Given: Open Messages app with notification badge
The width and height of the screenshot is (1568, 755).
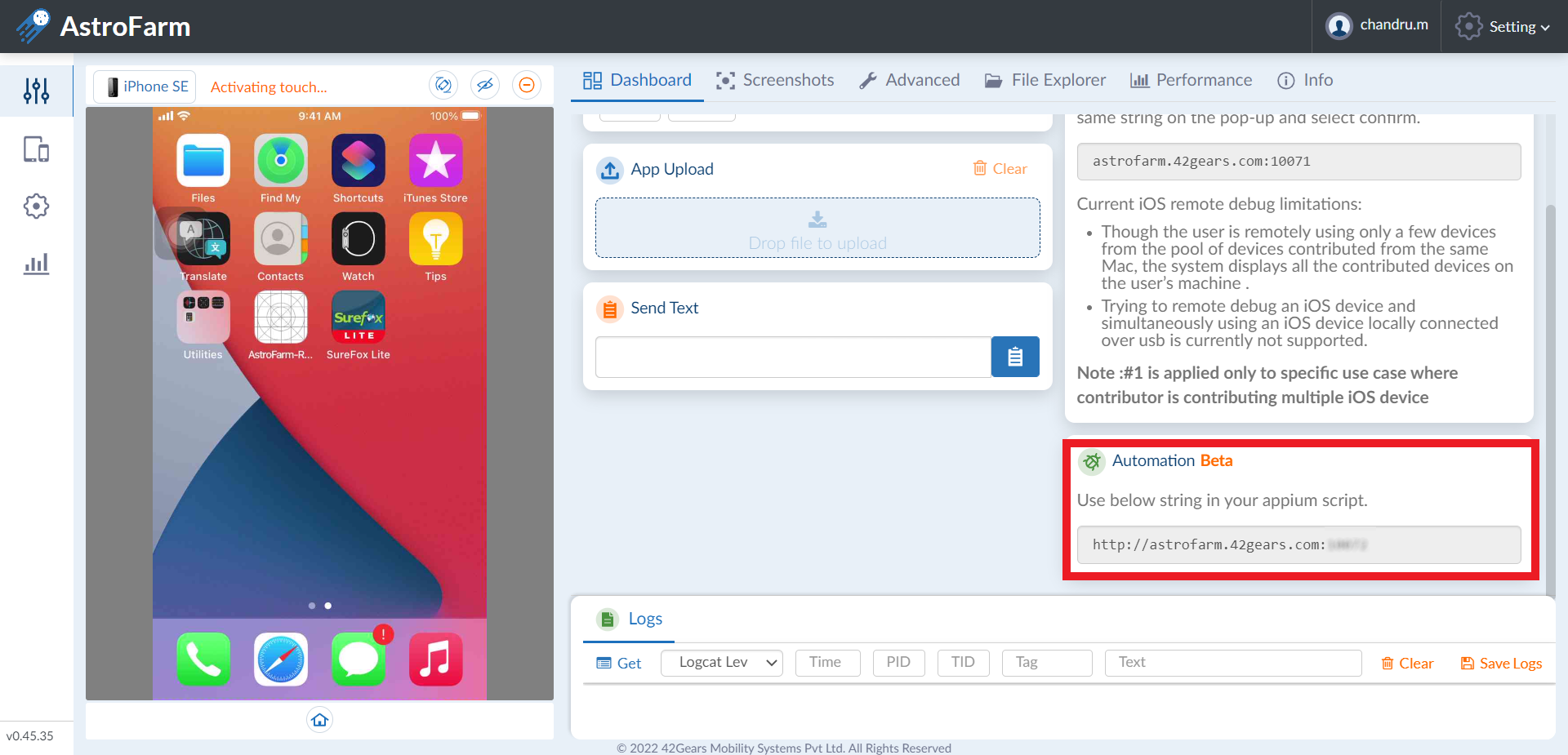Looking at the screenshot, I should (x=358, y=660).
